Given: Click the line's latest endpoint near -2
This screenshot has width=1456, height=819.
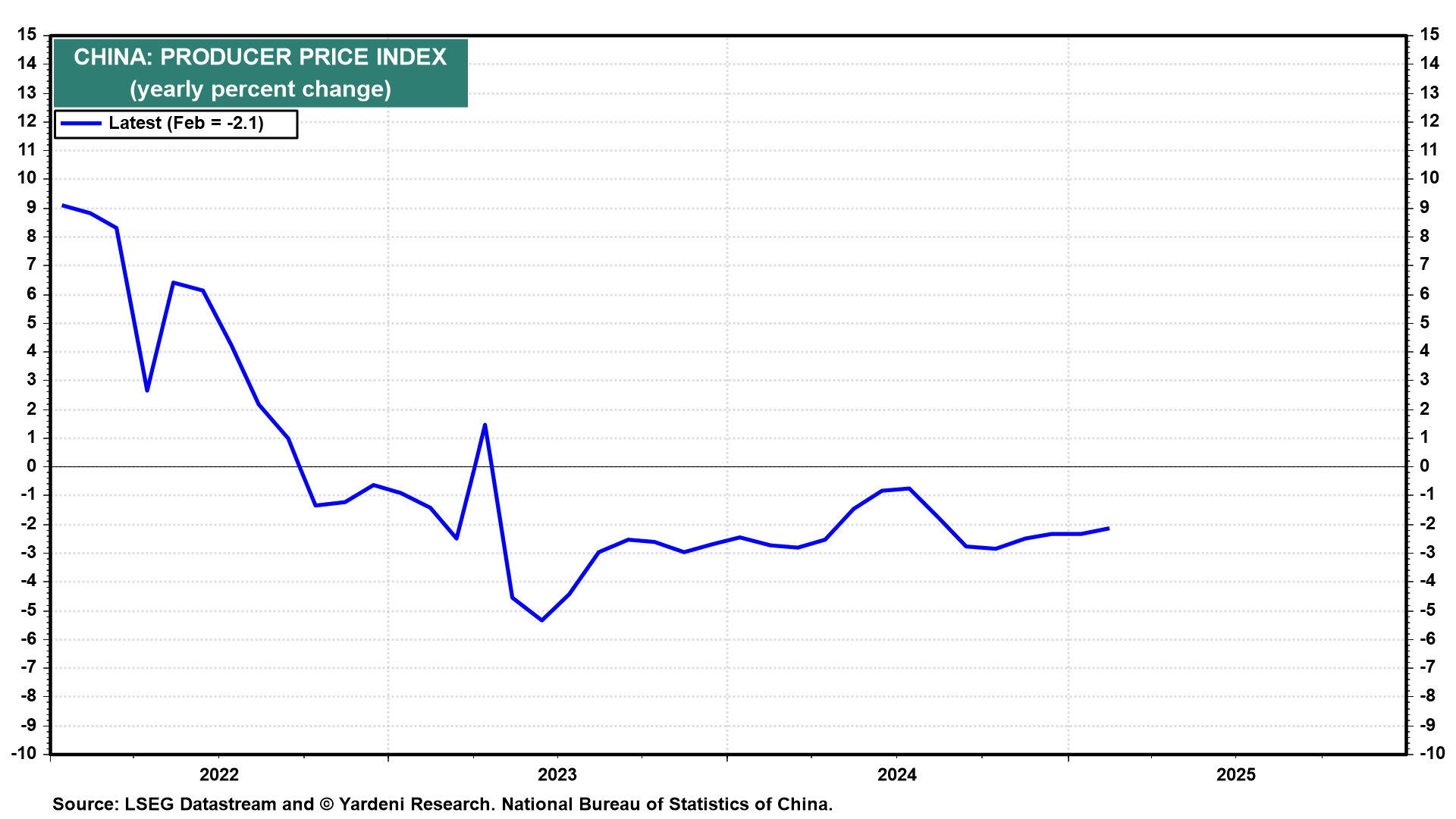Looking at the screenshot, I should coord(1108,529).
